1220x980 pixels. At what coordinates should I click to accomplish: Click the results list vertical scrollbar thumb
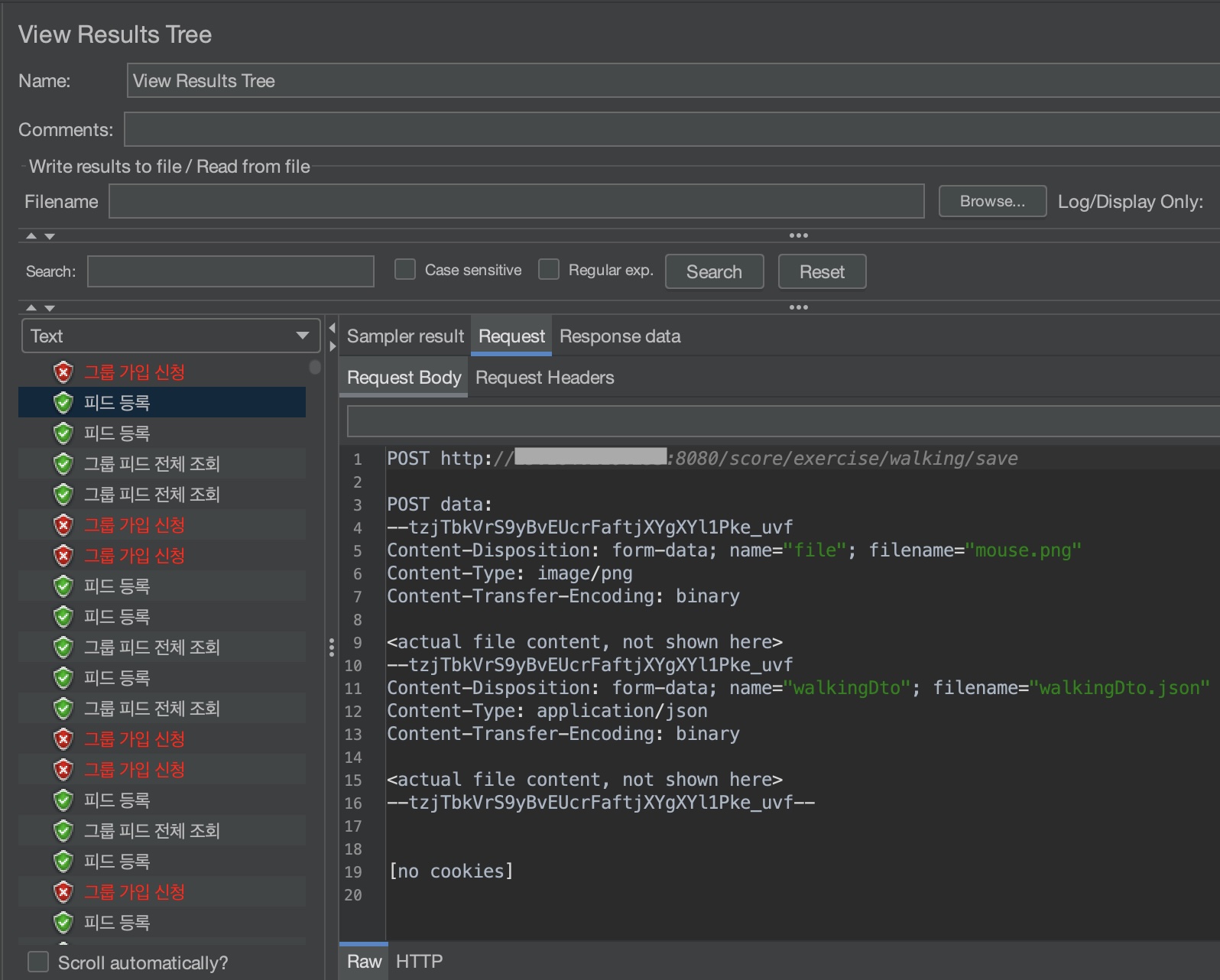[315, 367]
